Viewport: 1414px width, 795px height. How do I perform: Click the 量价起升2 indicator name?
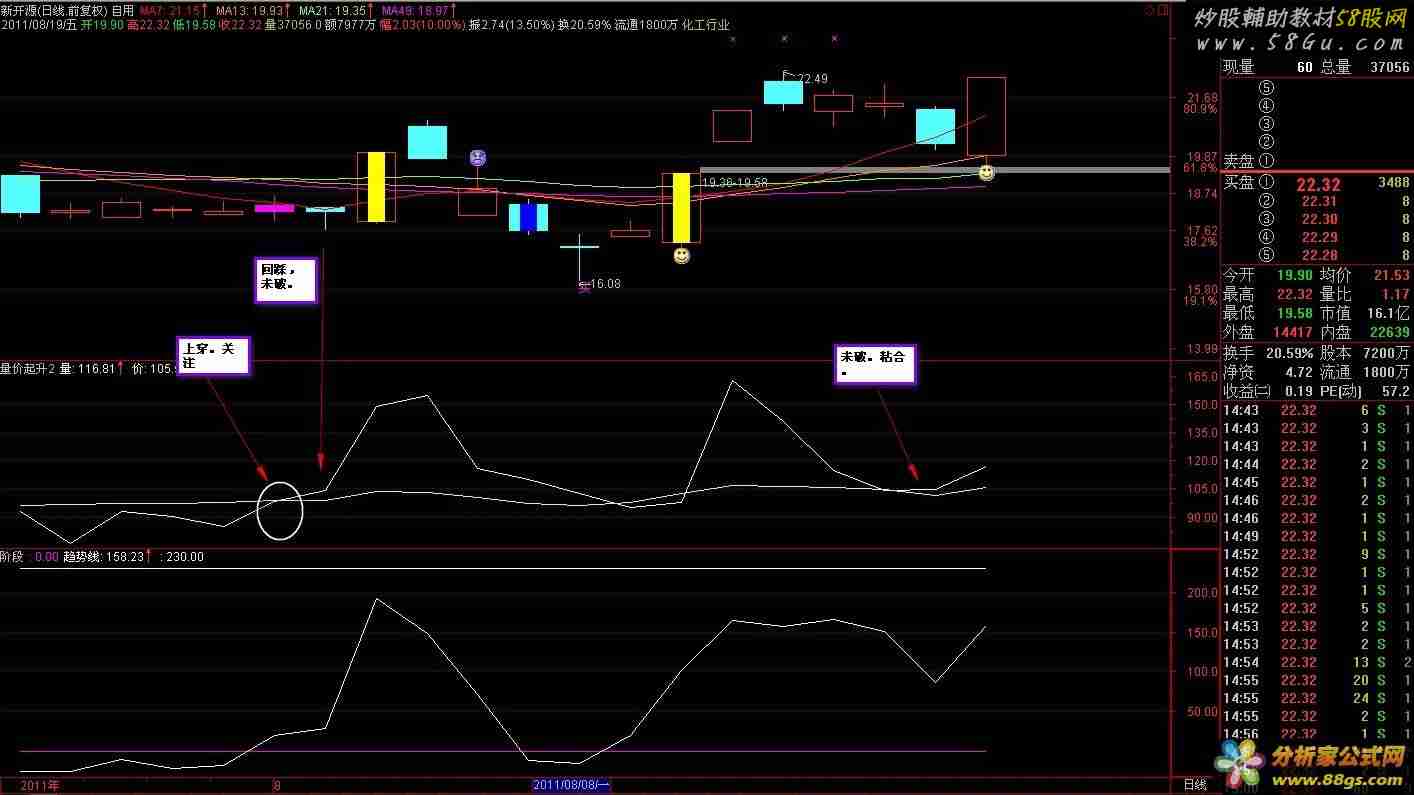[26, 368]
